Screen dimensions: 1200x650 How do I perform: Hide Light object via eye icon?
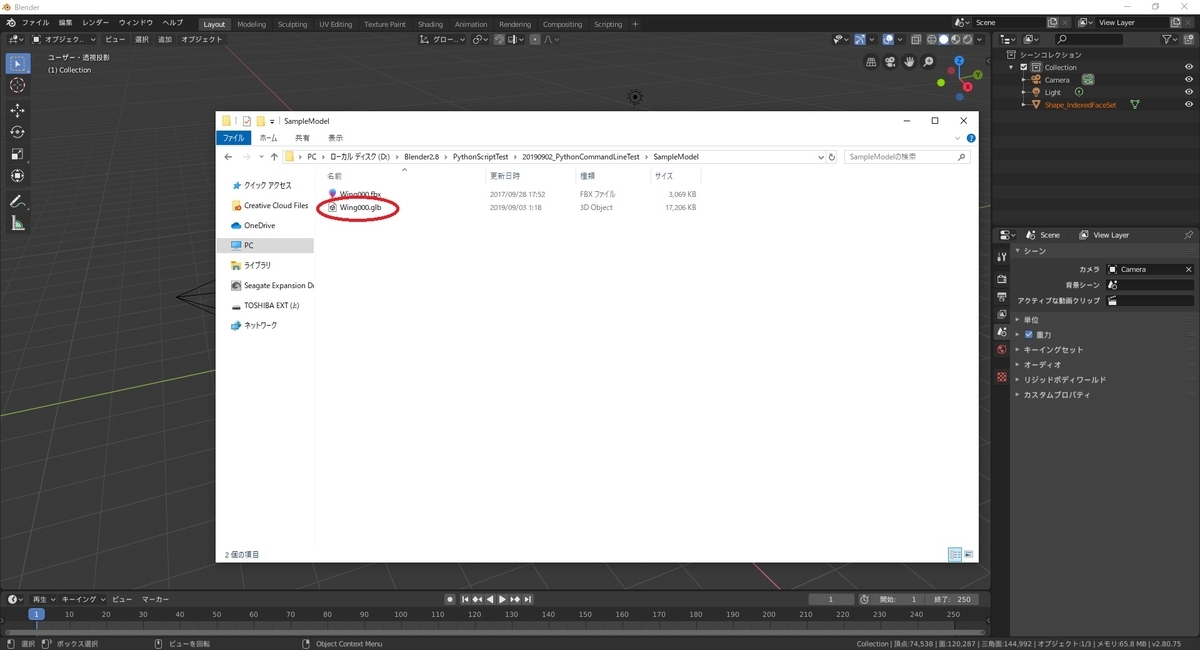point(1189,92)
